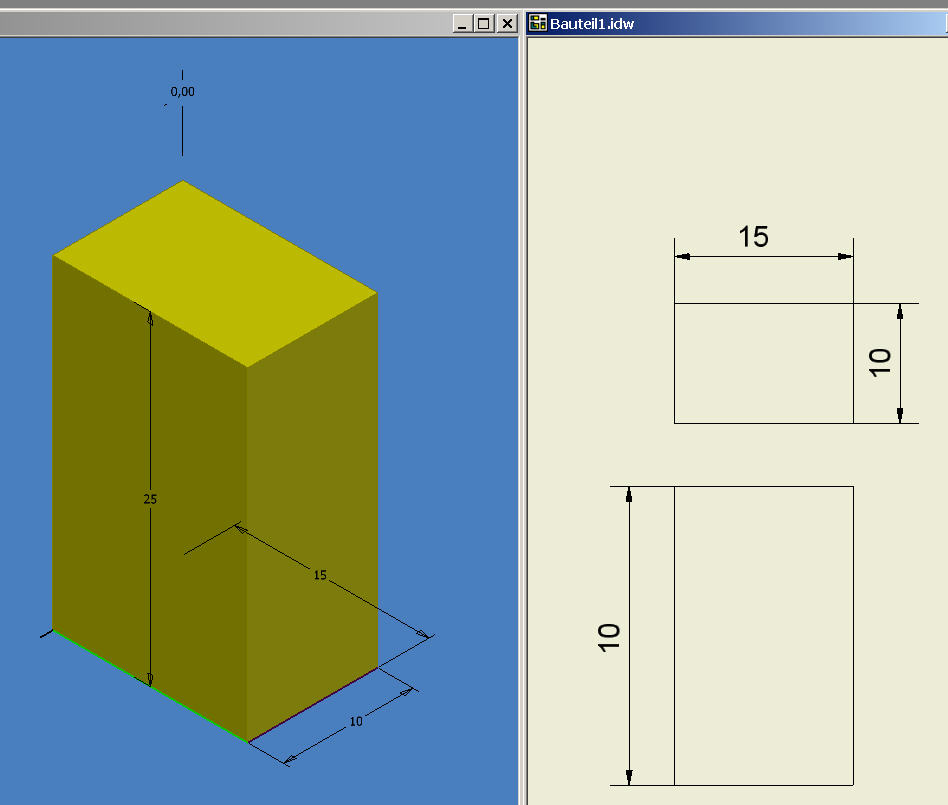This screenshot has height=805, width=948.
Task: Select the 25 height dimension on model
Action: [x=150, y=499]
